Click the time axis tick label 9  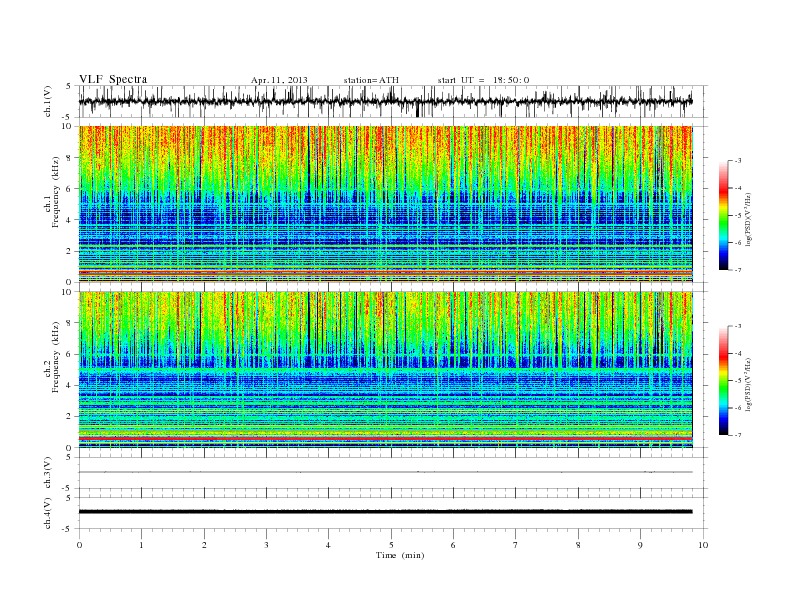(640, 545)
